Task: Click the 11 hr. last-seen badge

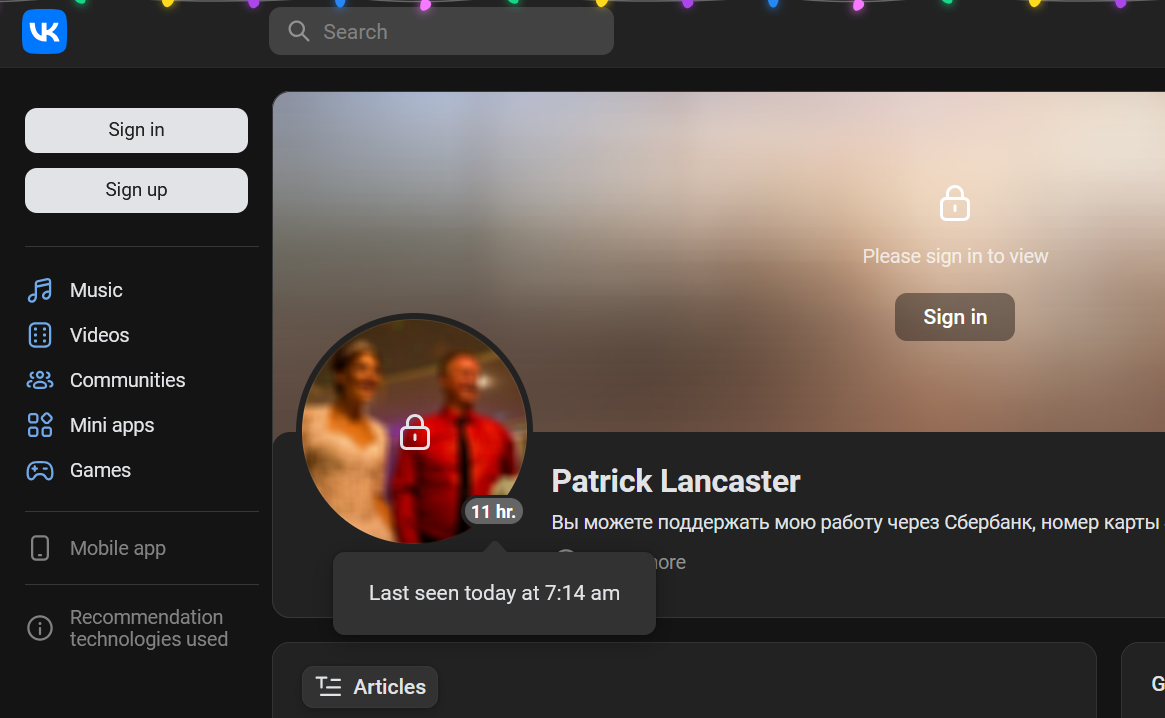Action: (x=493, y=512)
